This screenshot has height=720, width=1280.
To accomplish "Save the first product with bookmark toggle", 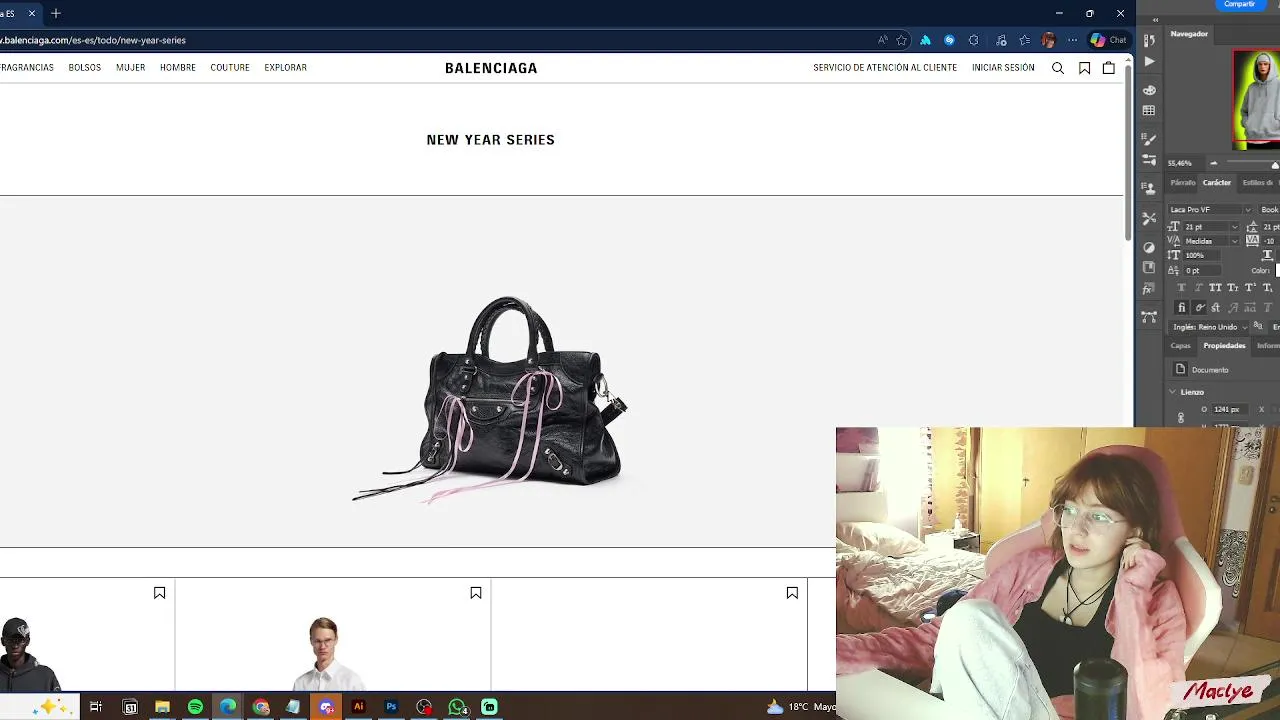I will tap(159, 593).
